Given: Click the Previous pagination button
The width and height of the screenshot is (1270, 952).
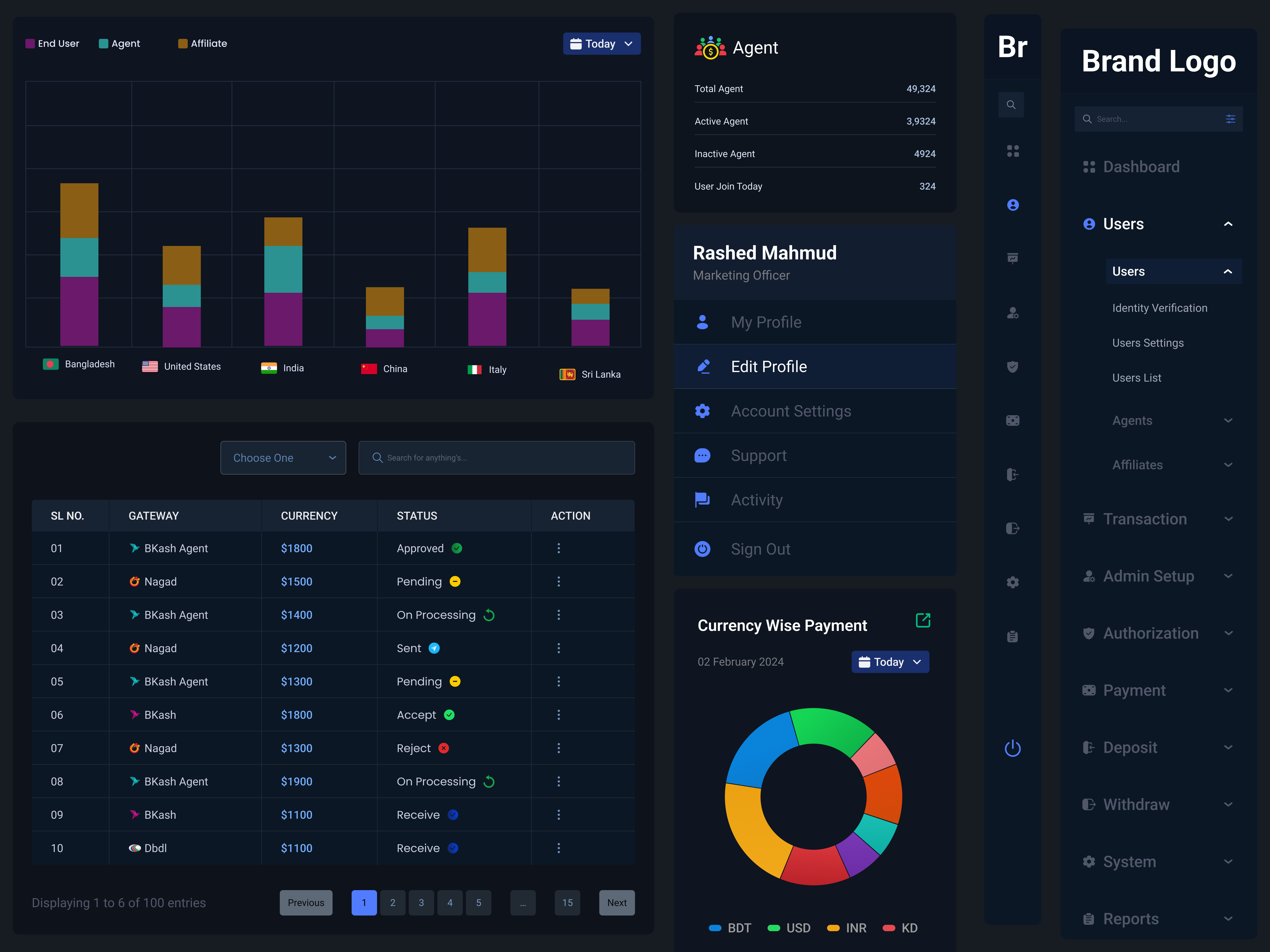Looking at the screenshot, I should (306, 903).
